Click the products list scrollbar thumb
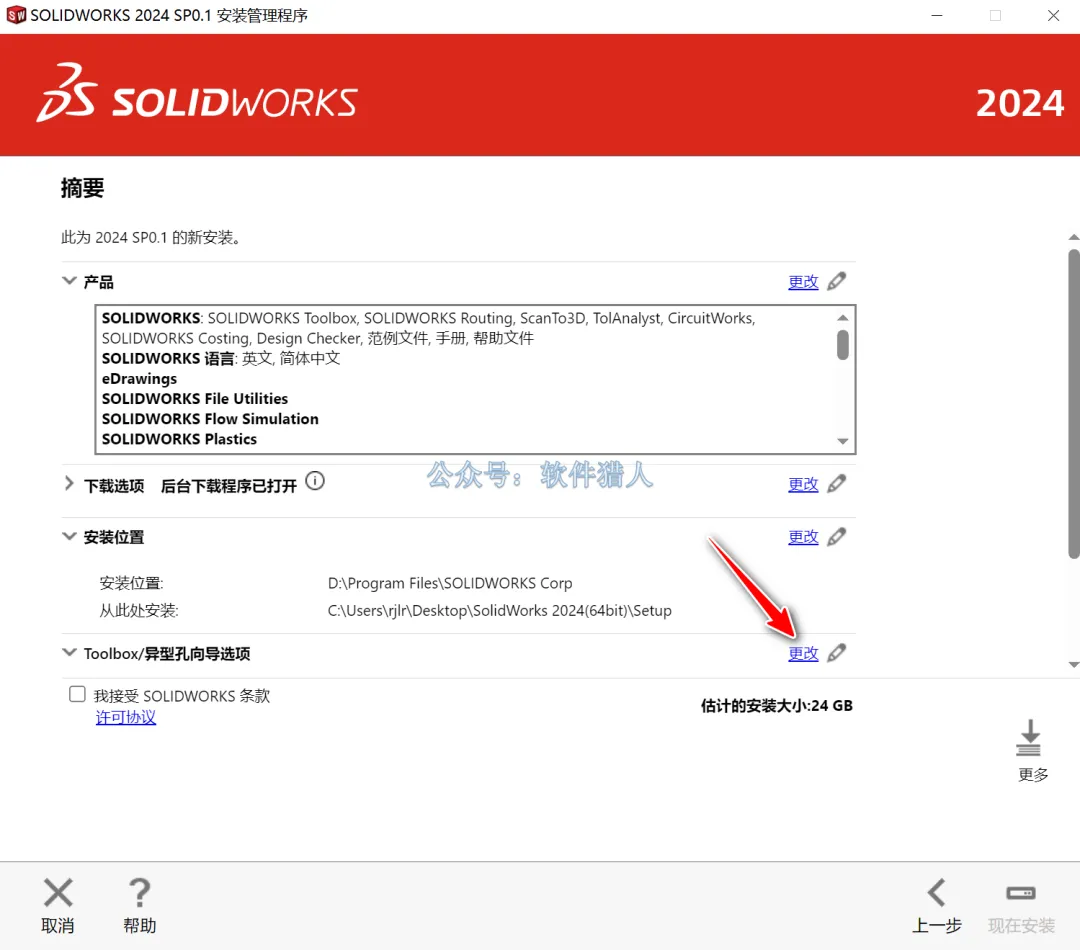1080x950 pixels. click(842, 344)
